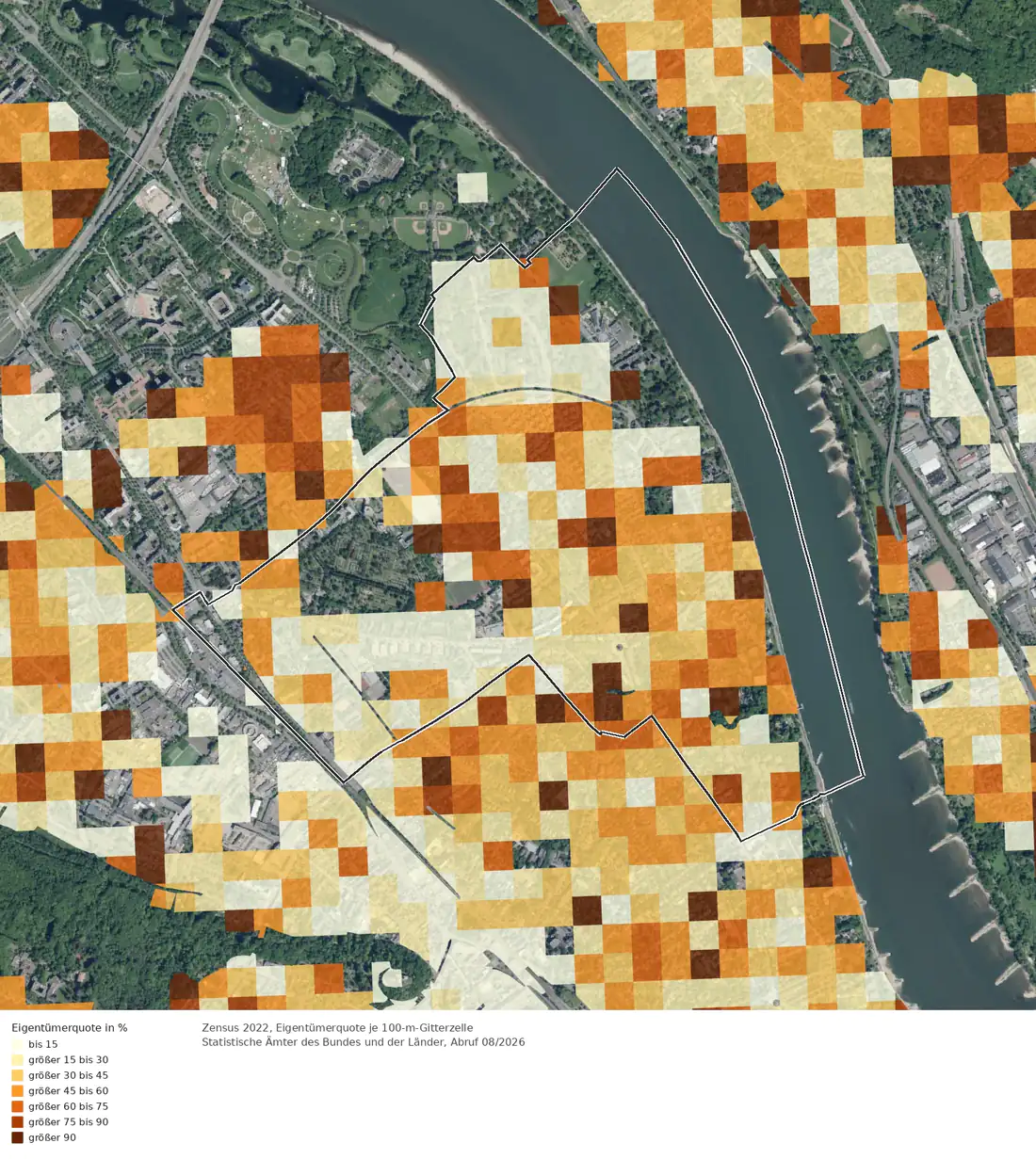Click the 'größer 30 bis 45' label text

pos(68,1075)
